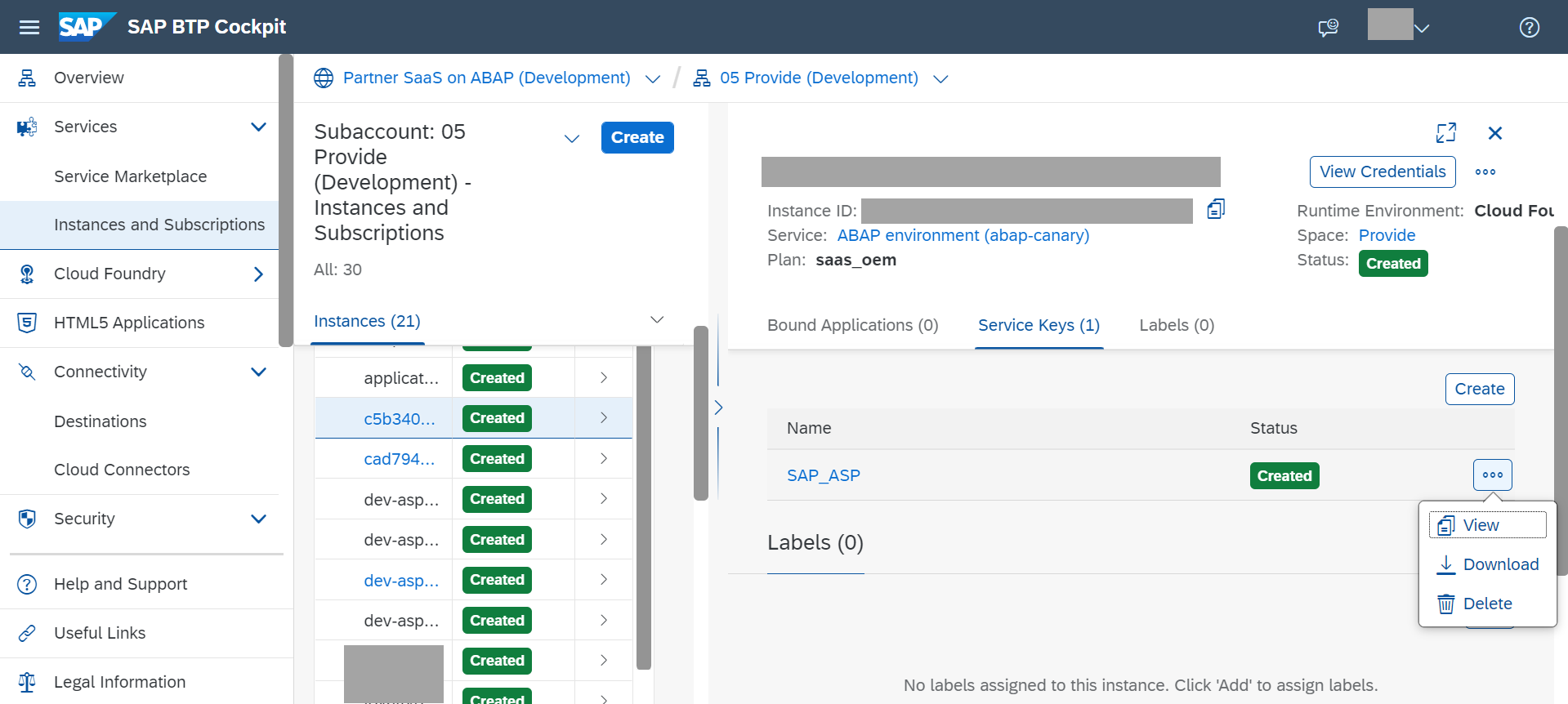Click the instances list vertical scrollbar
The width and height of the screenshot is (1568, 704).
coord(644,506)
